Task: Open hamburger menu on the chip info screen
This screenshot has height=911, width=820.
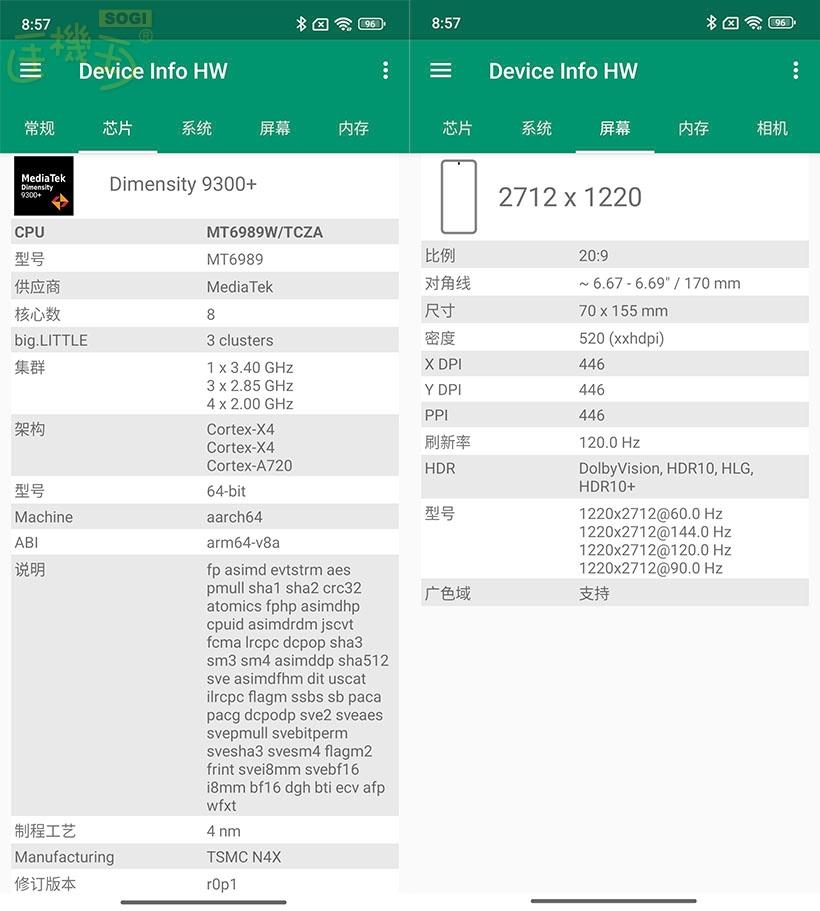Action: point(31,70)
